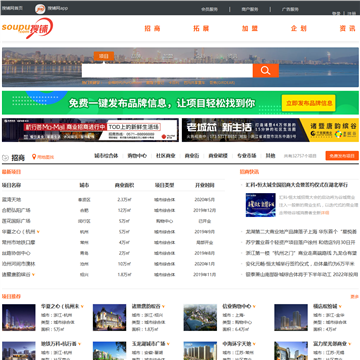This screenshot has height=360, width=360.
Task: Click the soupu 搜铺 logo
Action: (x=27, y=29)
